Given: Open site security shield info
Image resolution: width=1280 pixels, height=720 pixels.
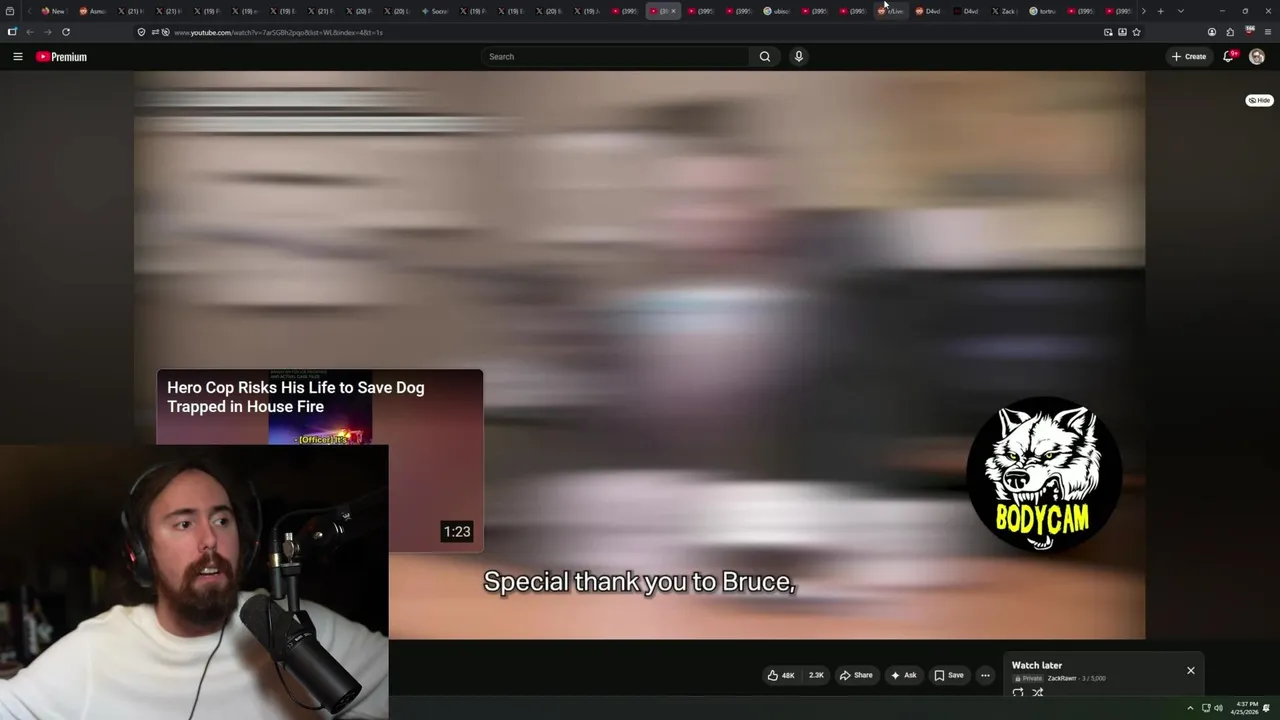Looking at the screenshot, I should coord(142,32).
